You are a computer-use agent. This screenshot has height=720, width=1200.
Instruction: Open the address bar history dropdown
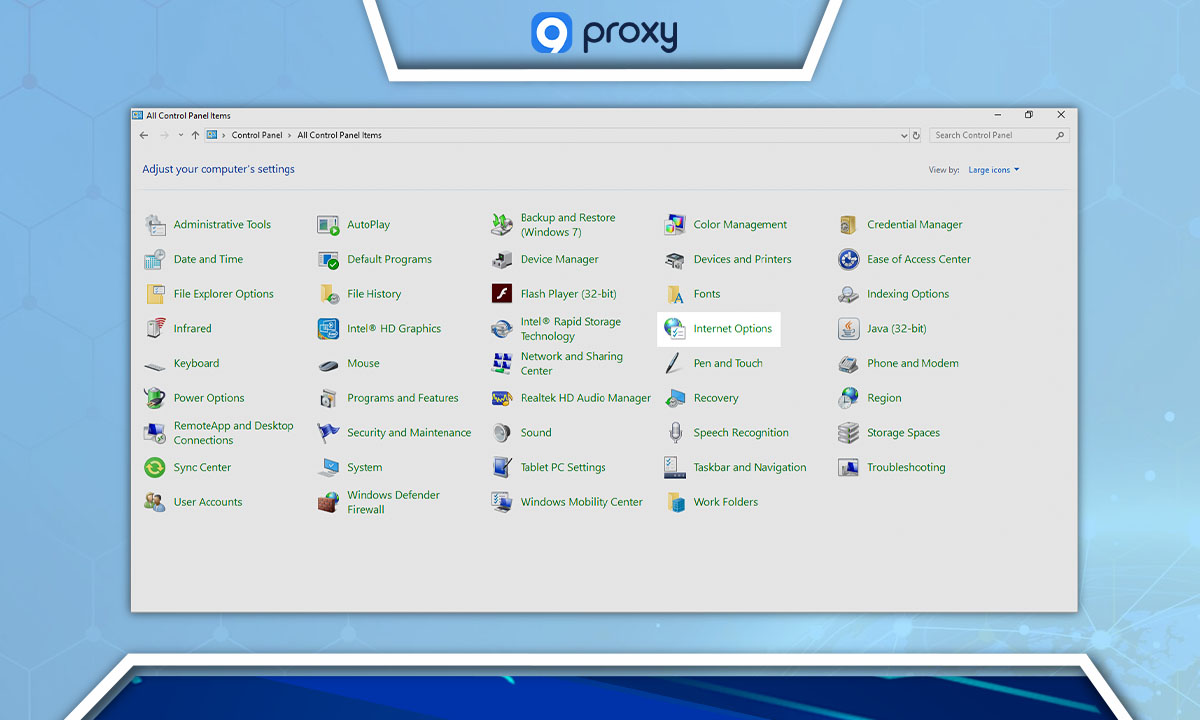click(x=904, y=135)
